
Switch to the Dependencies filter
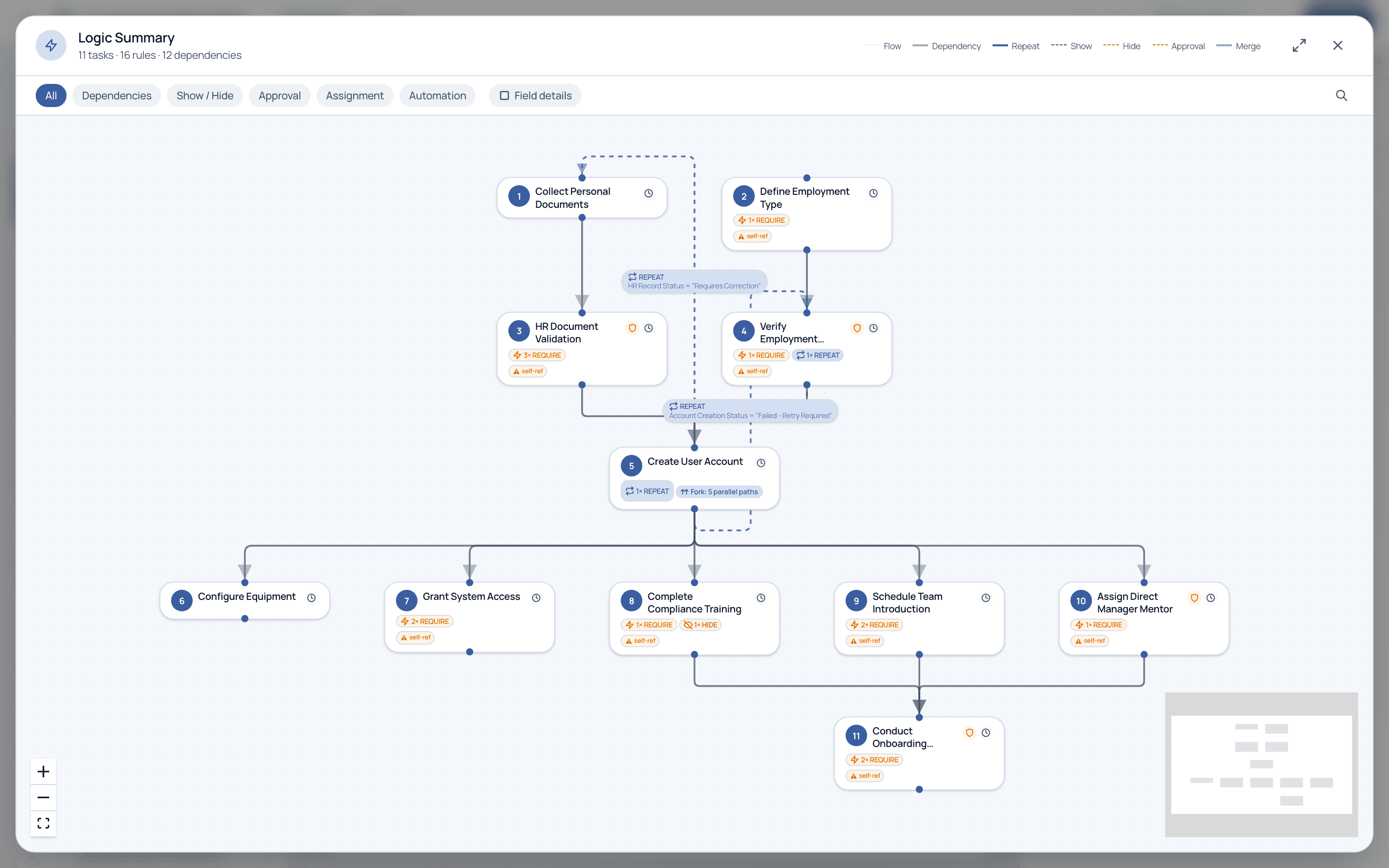click(117, 95)
